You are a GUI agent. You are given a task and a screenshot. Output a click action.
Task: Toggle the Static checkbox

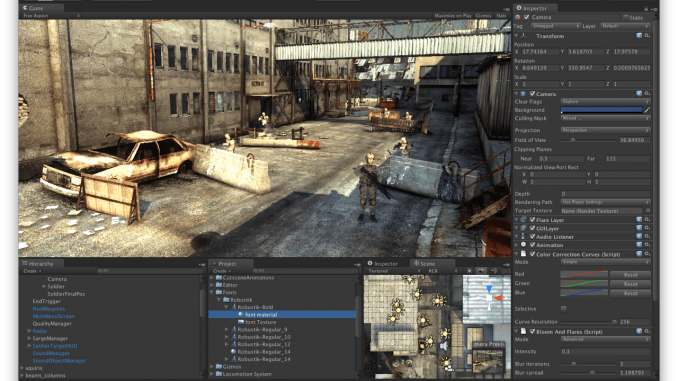pos(626,17)
